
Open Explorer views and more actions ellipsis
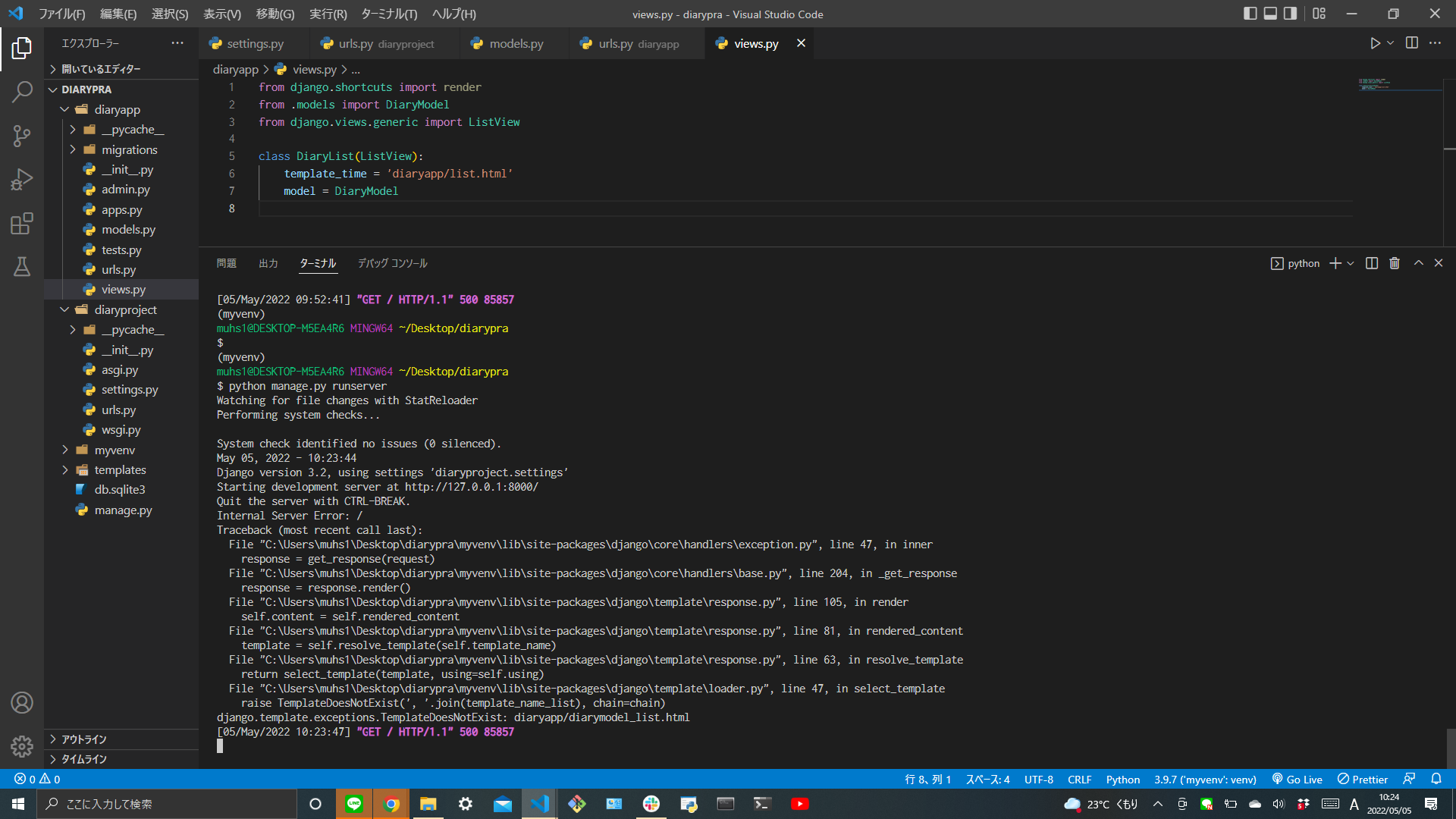click(177, 43)
